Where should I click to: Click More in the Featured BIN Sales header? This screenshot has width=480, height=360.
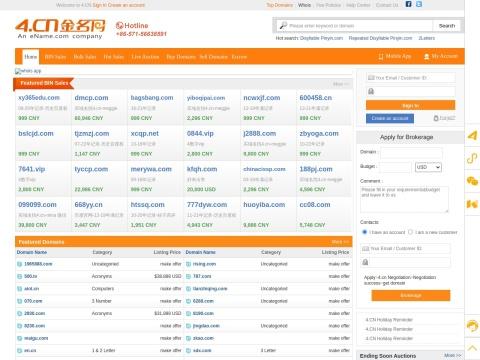[341, 84]
